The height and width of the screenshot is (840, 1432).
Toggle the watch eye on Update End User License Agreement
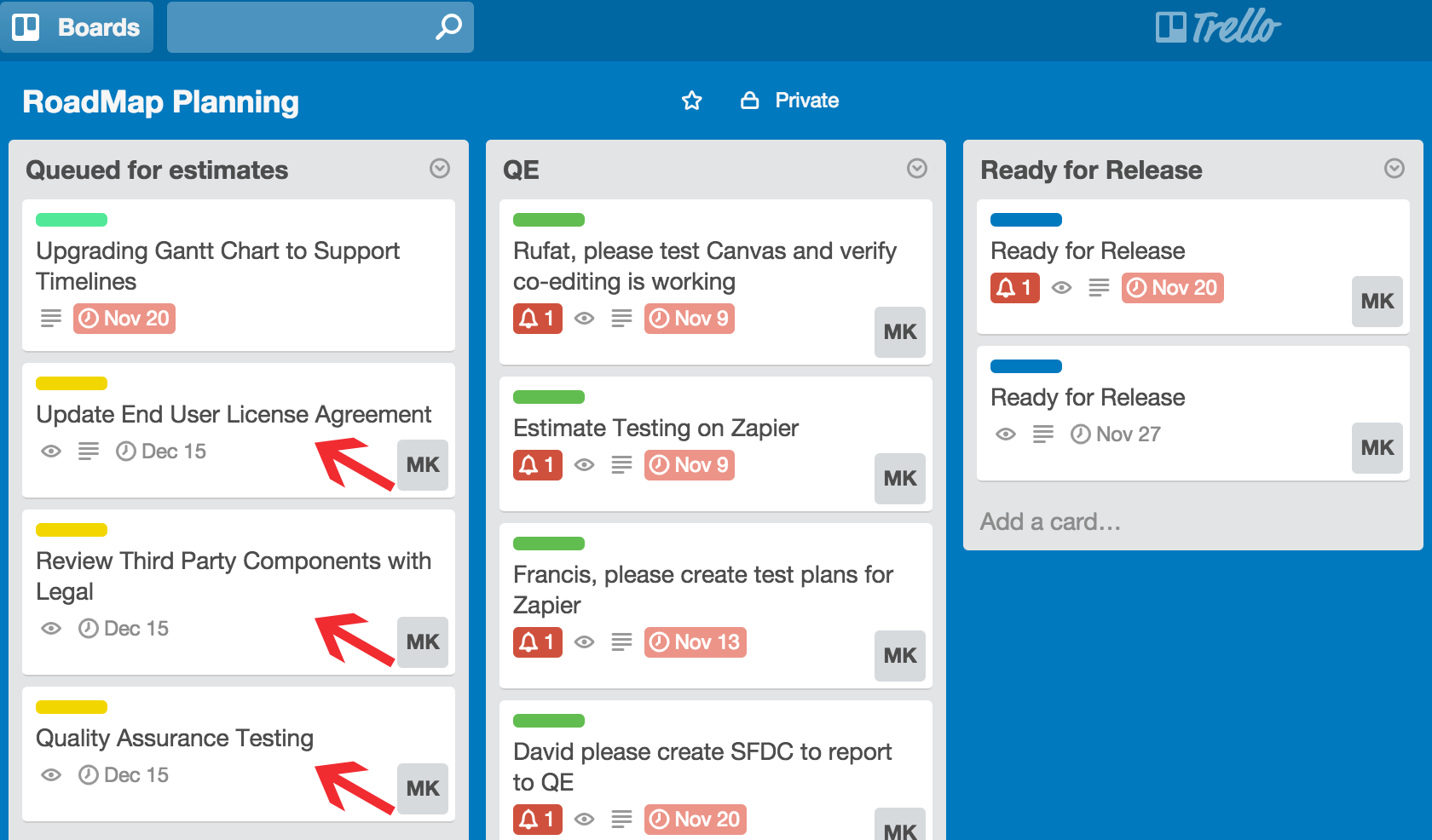pos(51,451)
